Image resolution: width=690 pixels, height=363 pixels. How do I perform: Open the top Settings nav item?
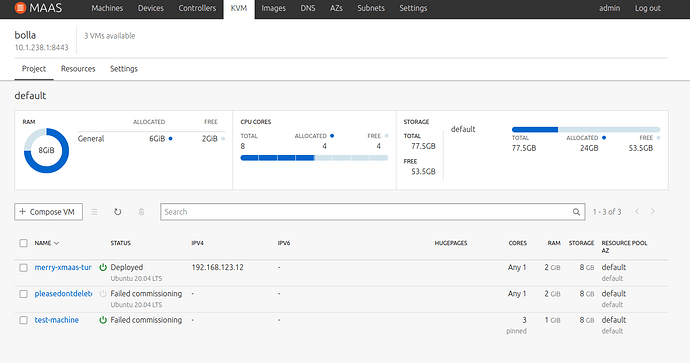coord(413,8)
